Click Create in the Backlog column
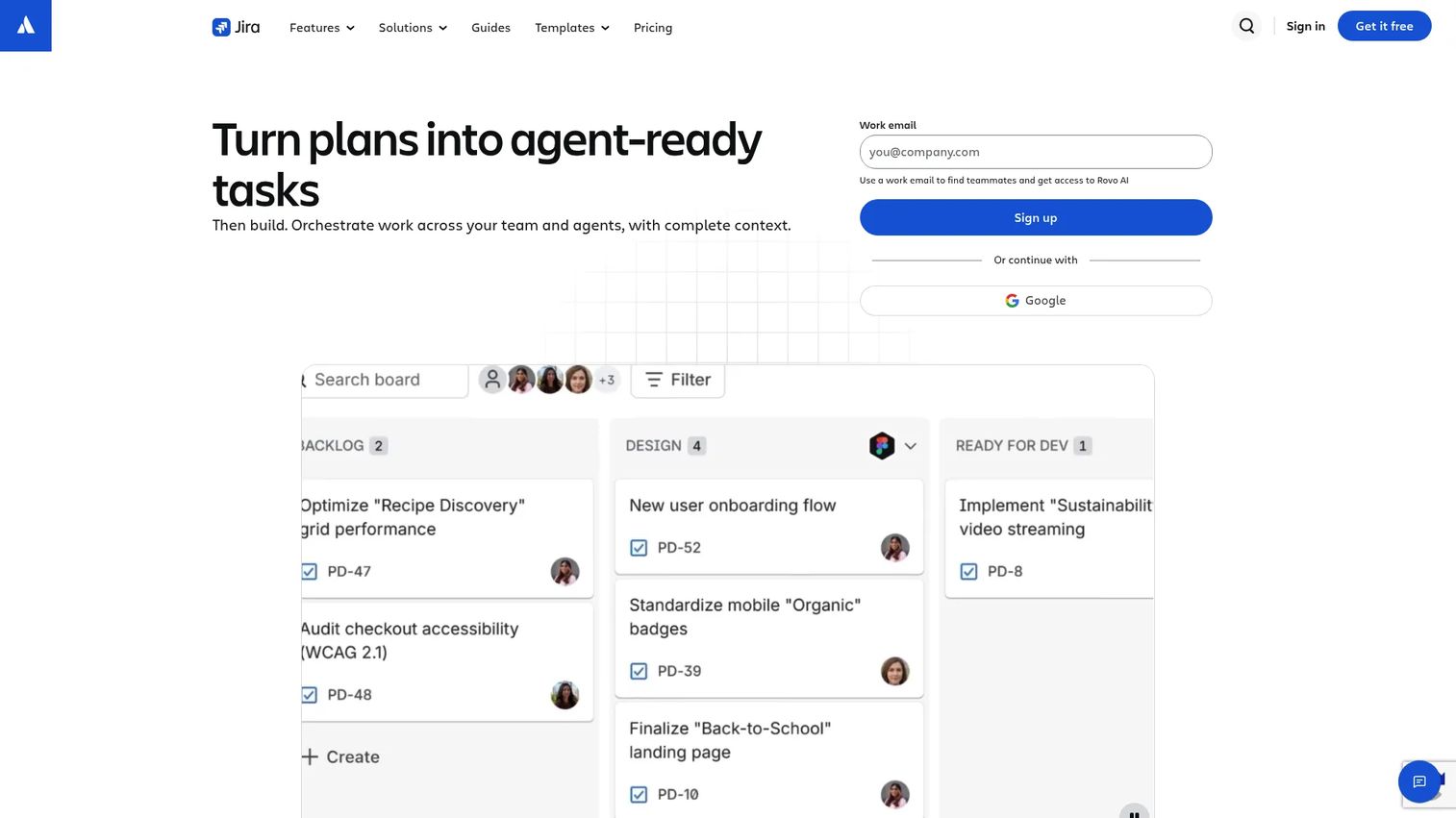 [x=340, y=756]
